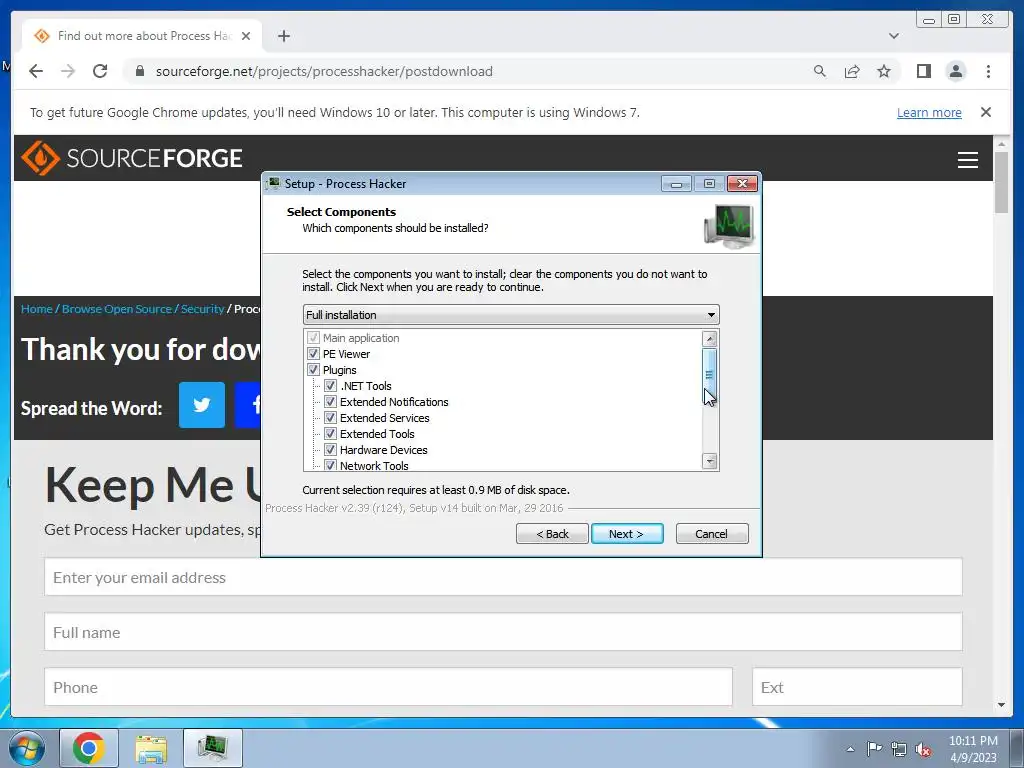Click the Full name field
Image resolution: width=1024 pixels, height=768 pixels.
(x=503, y=632)
